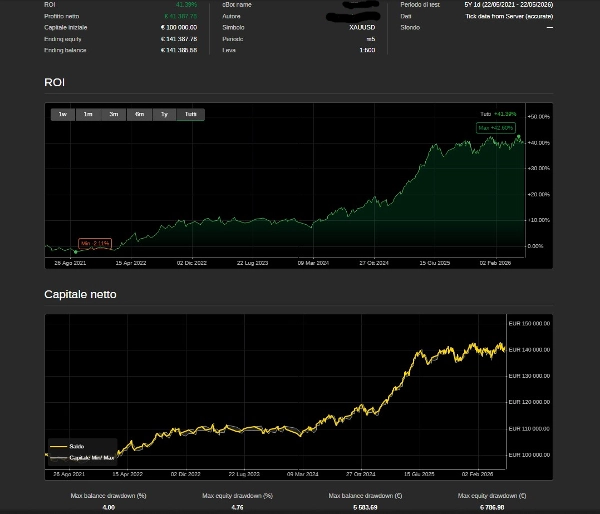600x514 pixels.
Task: Select the 1m range on ROI chart
Action: click(x=88, y=114)
